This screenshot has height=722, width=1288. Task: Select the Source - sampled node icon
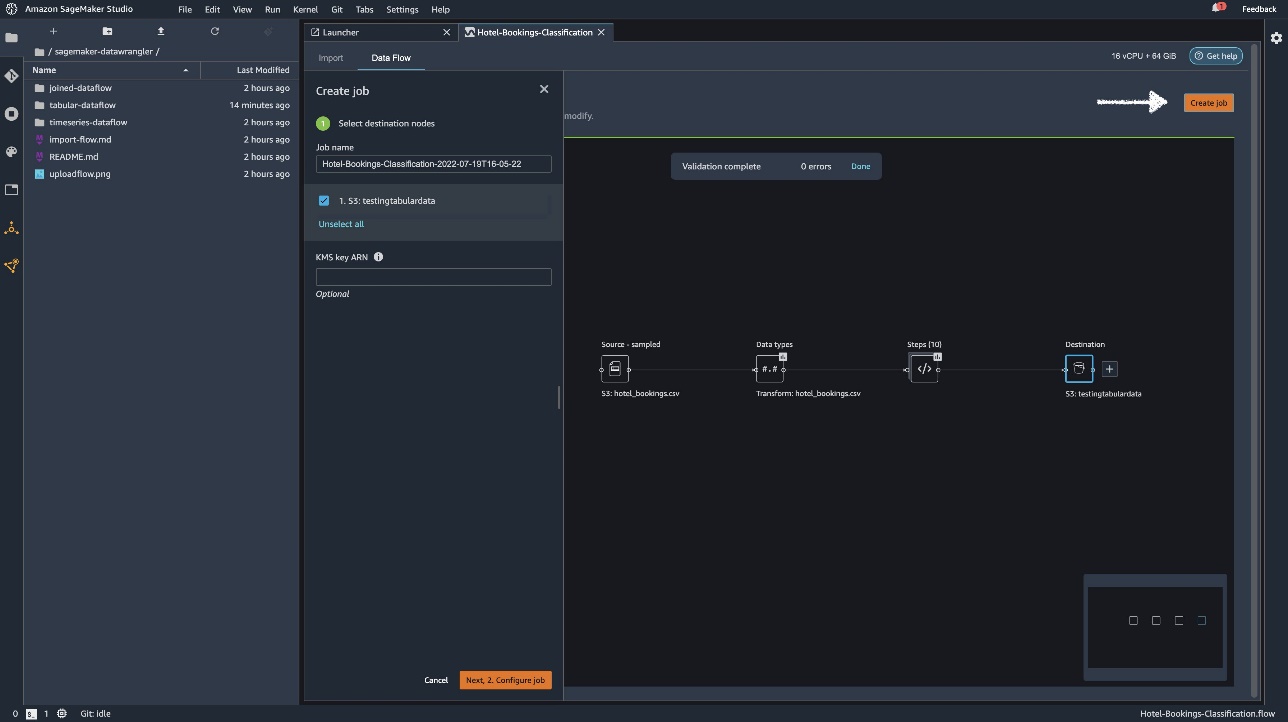pos(615,369)
